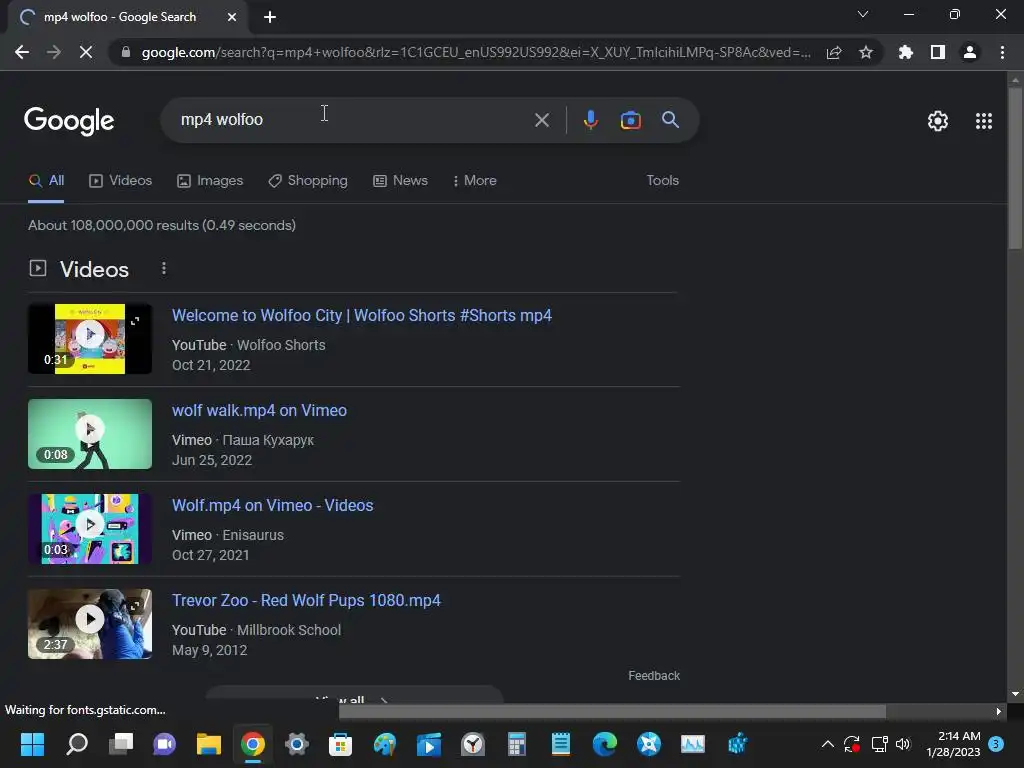1024x768 pixels.
Task: Go back to previous page
Action: coord(22,52)
